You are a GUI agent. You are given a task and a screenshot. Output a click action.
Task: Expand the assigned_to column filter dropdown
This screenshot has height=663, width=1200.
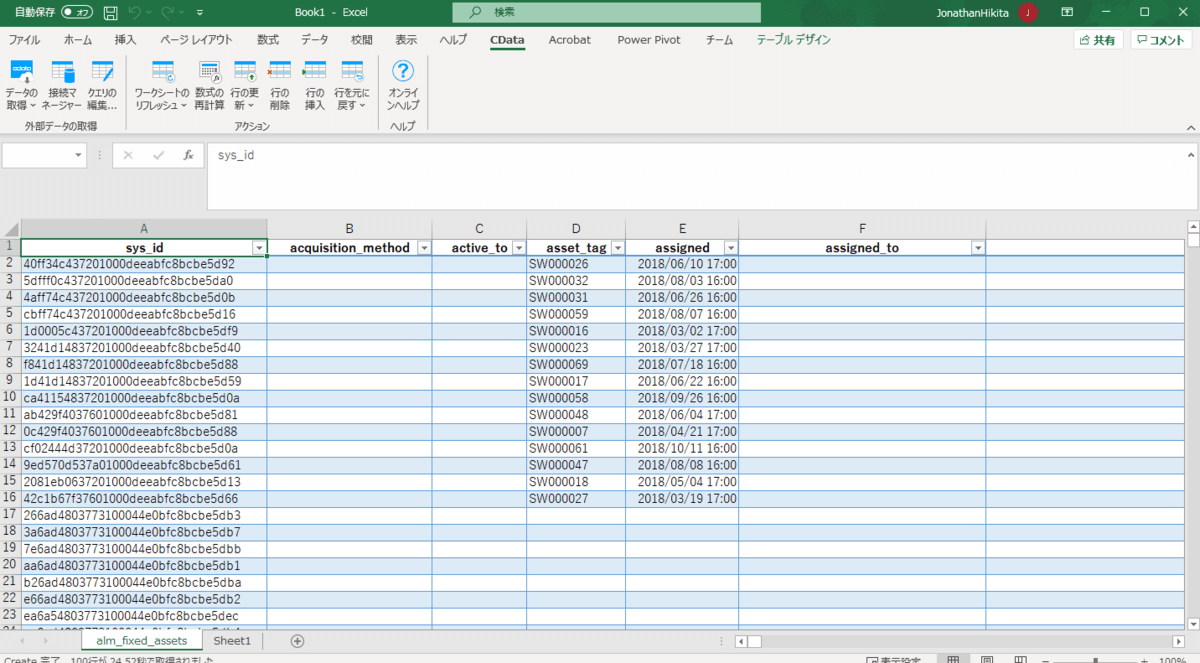(x=977, y=248)
